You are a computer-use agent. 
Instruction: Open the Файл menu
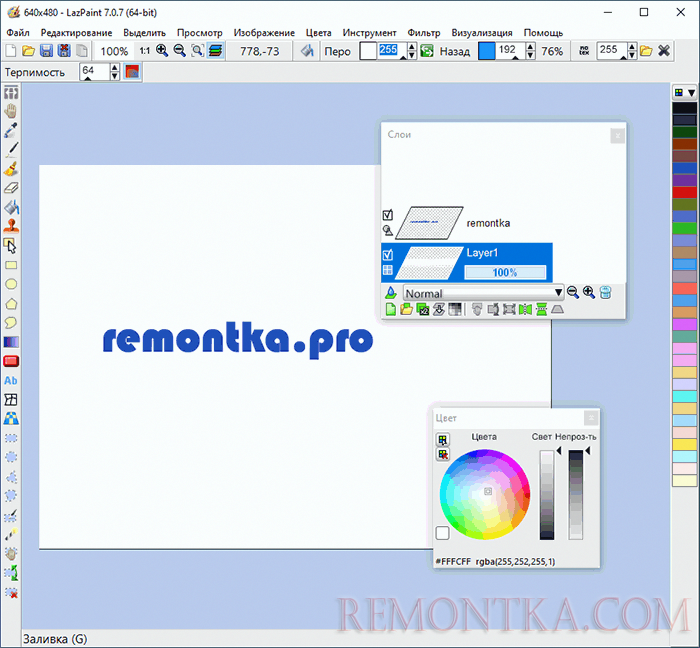pos(18,33)
